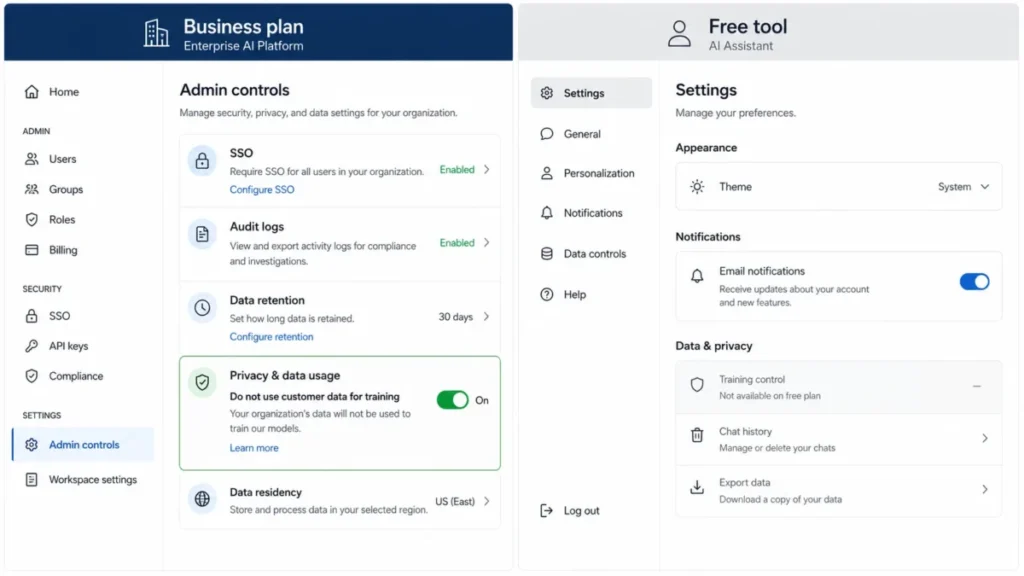Click the Data retention clock icon
1024x576 pixels.
pos(202,308)
